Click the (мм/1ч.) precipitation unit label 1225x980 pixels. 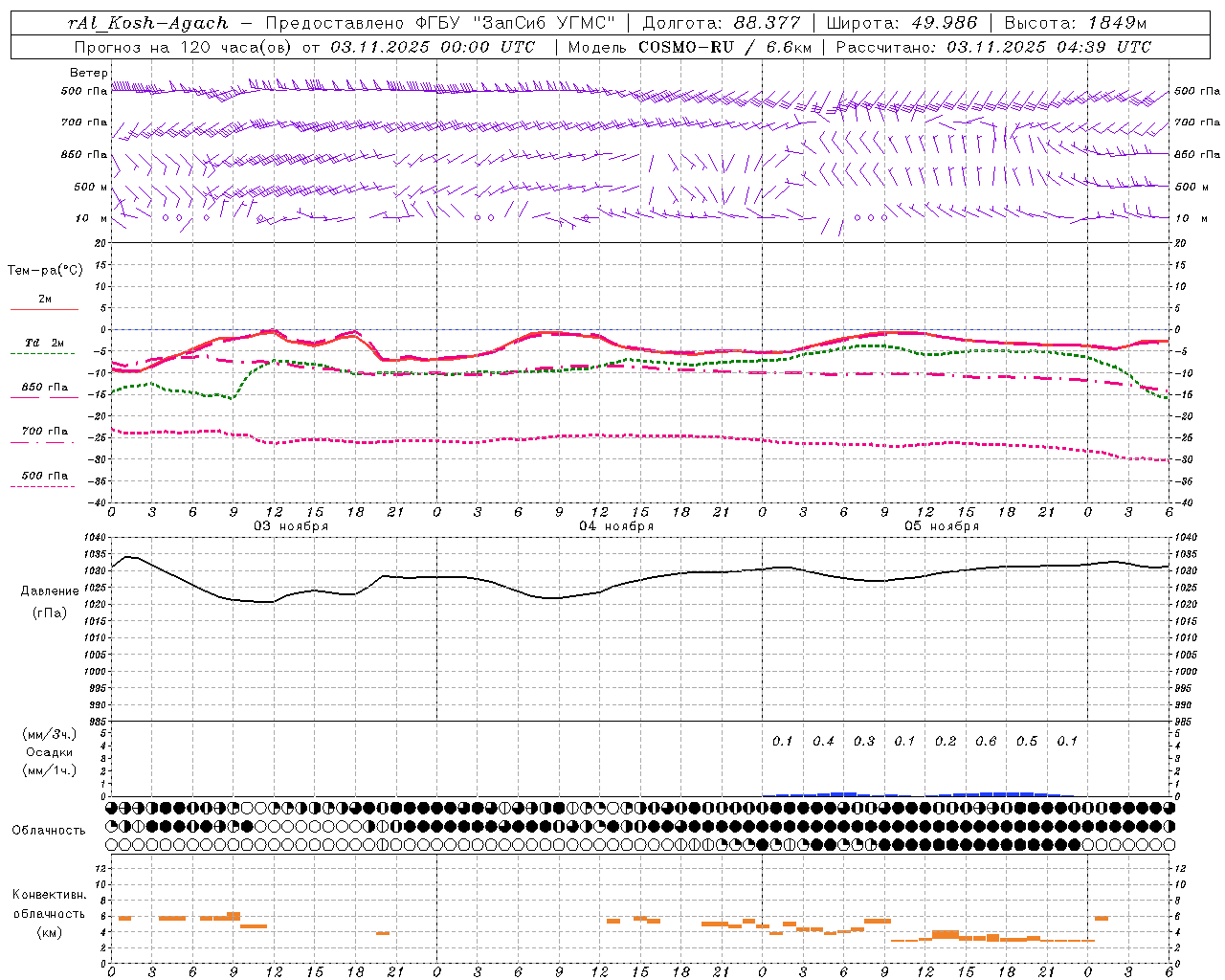pyautogui.click(x=50, y=770)
